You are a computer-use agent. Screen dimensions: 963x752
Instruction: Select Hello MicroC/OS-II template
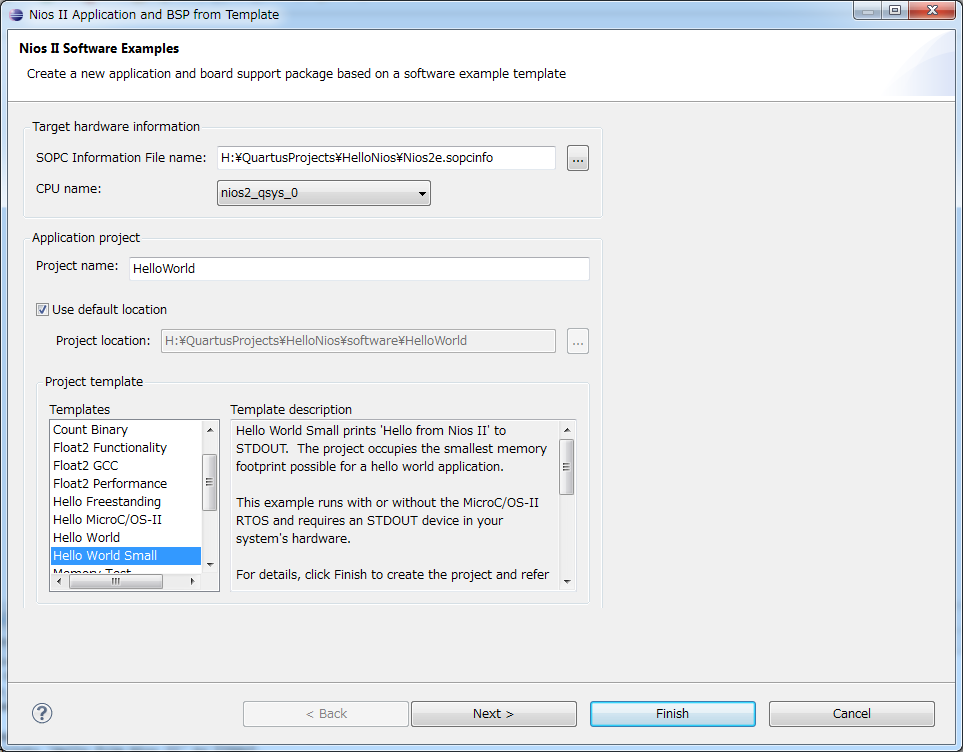126,519
